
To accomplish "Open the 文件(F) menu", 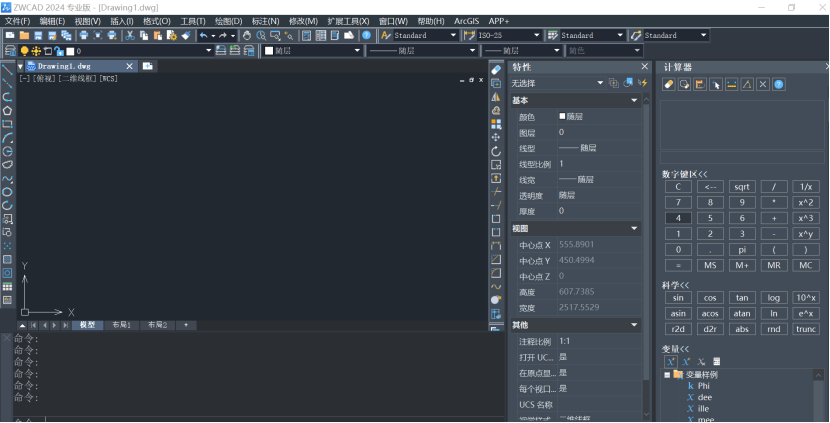I will [17, 21].
